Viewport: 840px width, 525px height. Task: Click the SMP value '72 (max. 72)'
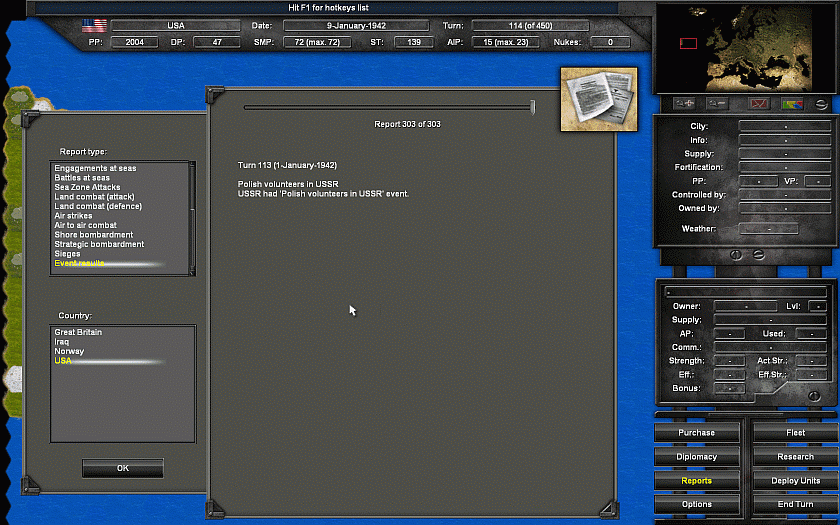coord(317,42)
